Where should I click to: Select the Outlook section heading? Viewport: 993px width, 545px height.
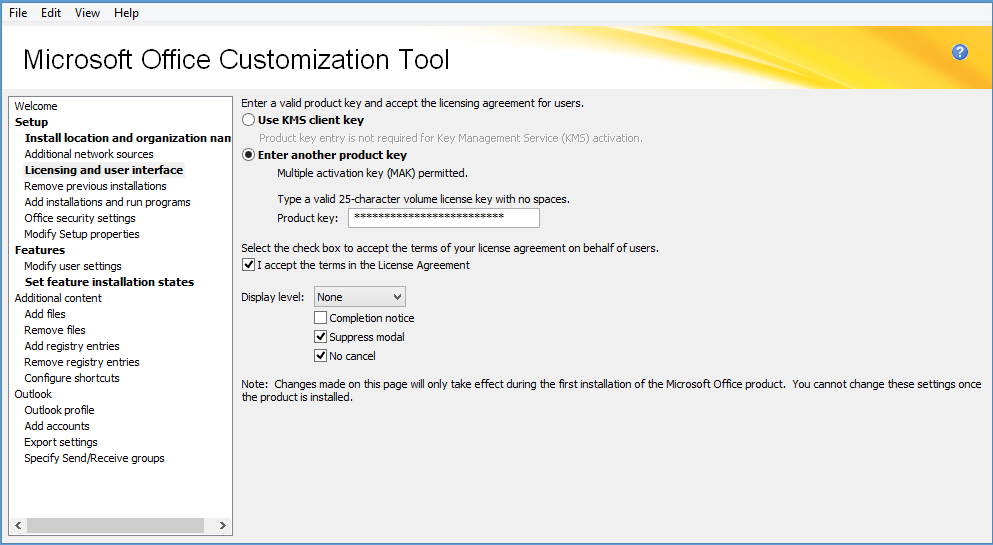(x=33, y=394)
